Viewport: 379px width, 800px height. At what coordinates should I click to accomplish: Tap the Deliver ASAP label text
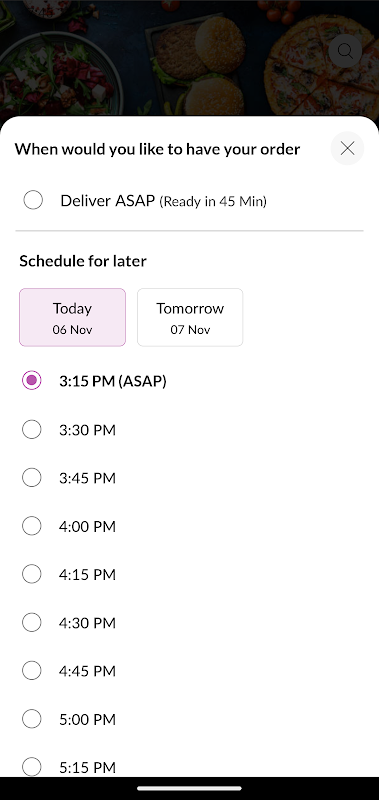pos(107,201)
